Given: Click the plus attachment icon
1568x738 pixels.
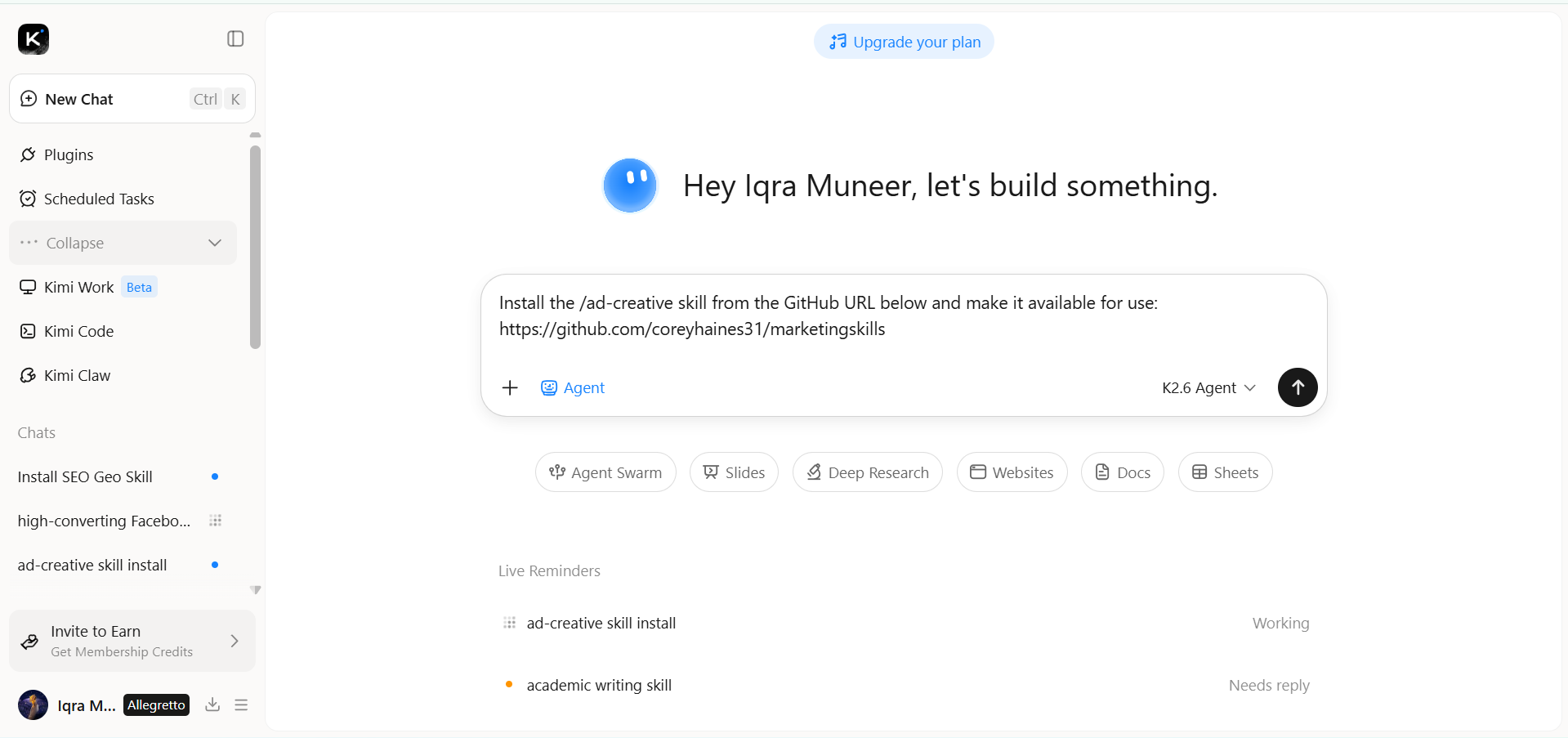Looking at the screenshot, I should point(510,387).
